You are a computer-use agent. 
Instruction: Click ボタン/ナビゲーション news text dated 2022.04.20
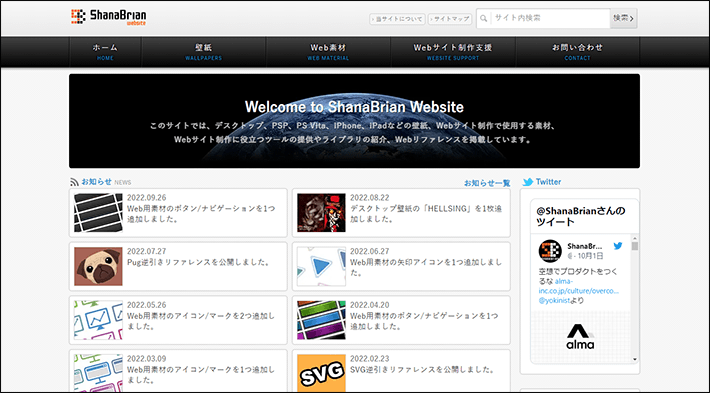pyautogui.click(x=424, y=321)
